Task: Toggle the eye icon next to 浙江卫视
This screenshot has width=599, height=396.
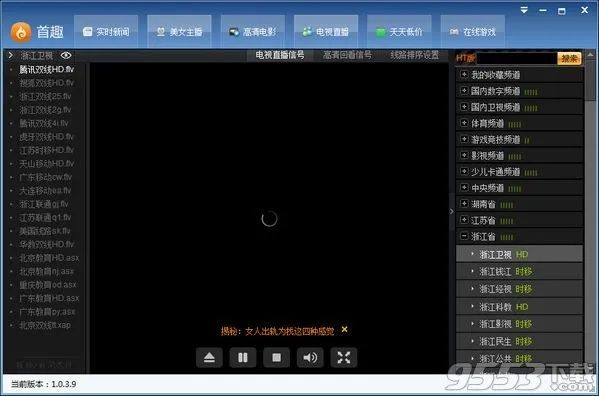Action: pyautogui.click(x=66, y=56)
